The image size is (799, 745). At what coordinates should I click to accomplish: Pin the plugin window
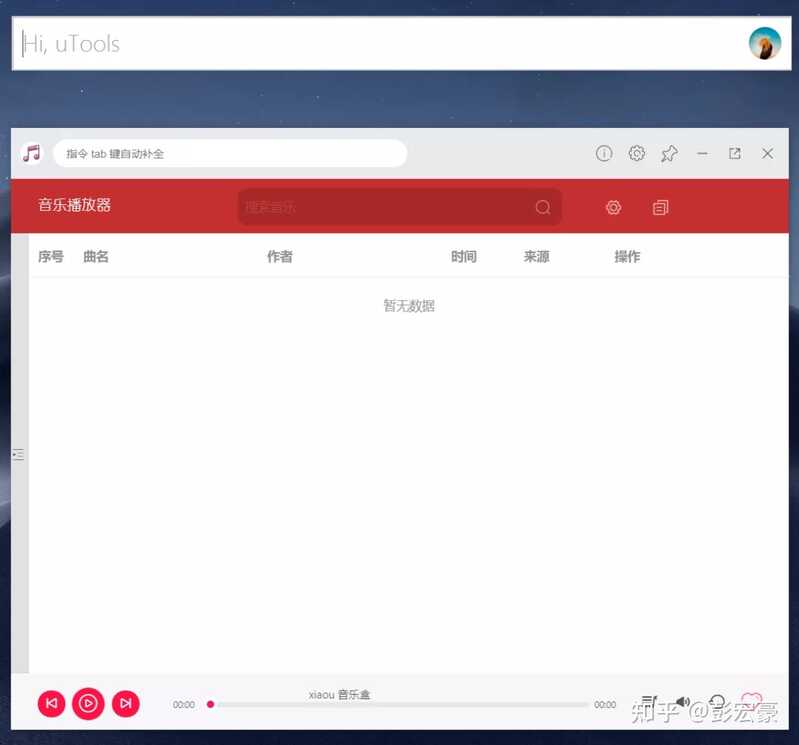click(x=669, y=153)
